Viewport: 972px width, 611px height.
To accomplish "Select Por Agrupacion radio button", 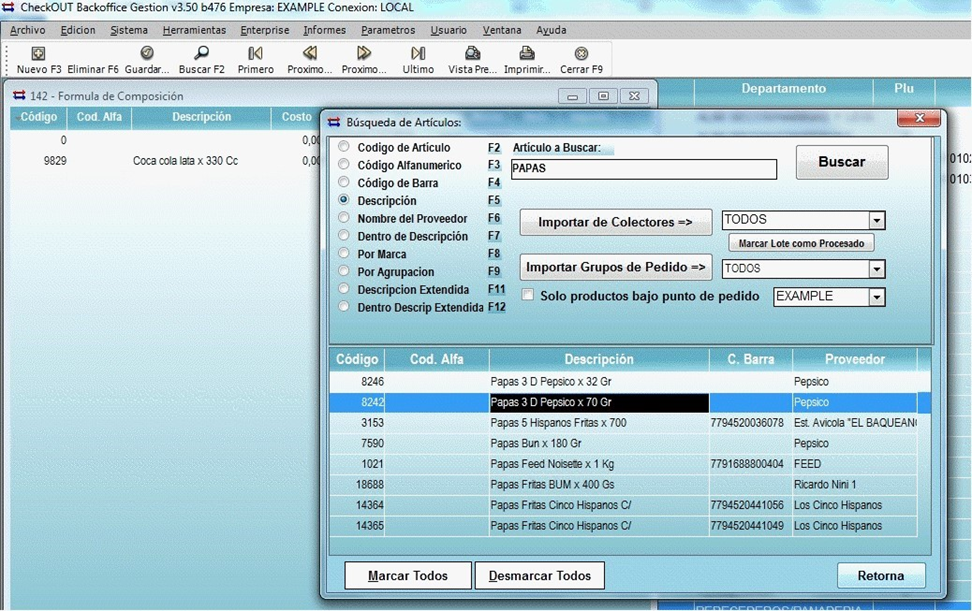I will 343,271.
